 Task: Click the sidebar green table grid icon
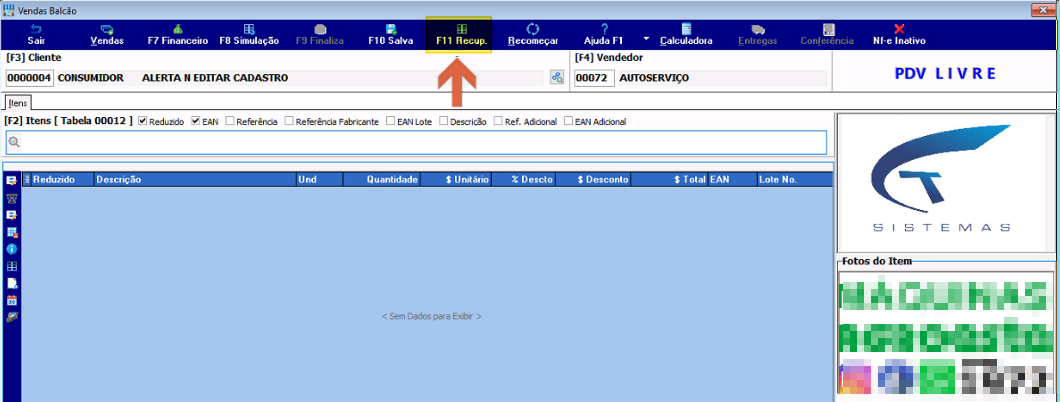click(x=11, y=266)
